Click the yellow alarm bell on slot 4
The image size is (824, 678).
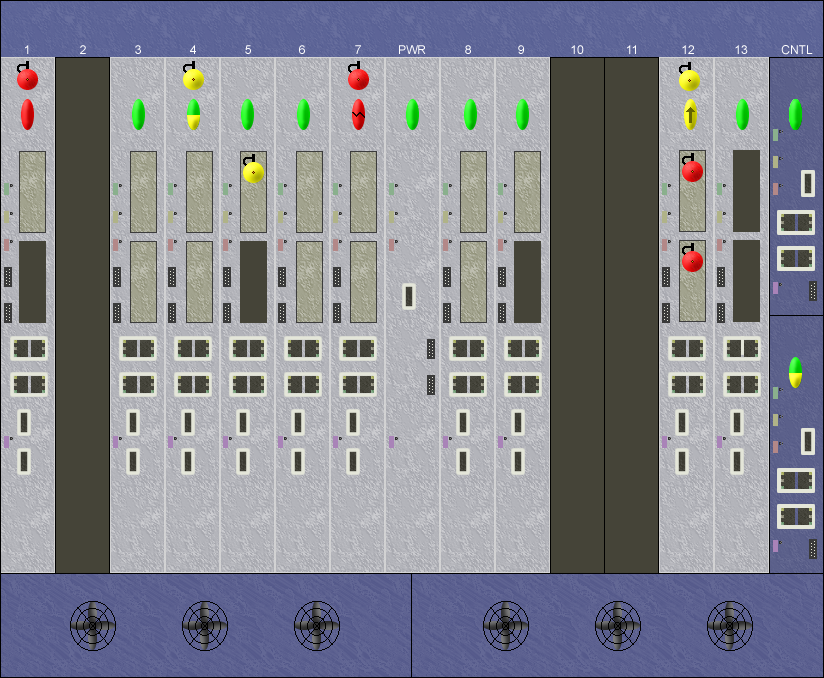[x=193, y=79]
